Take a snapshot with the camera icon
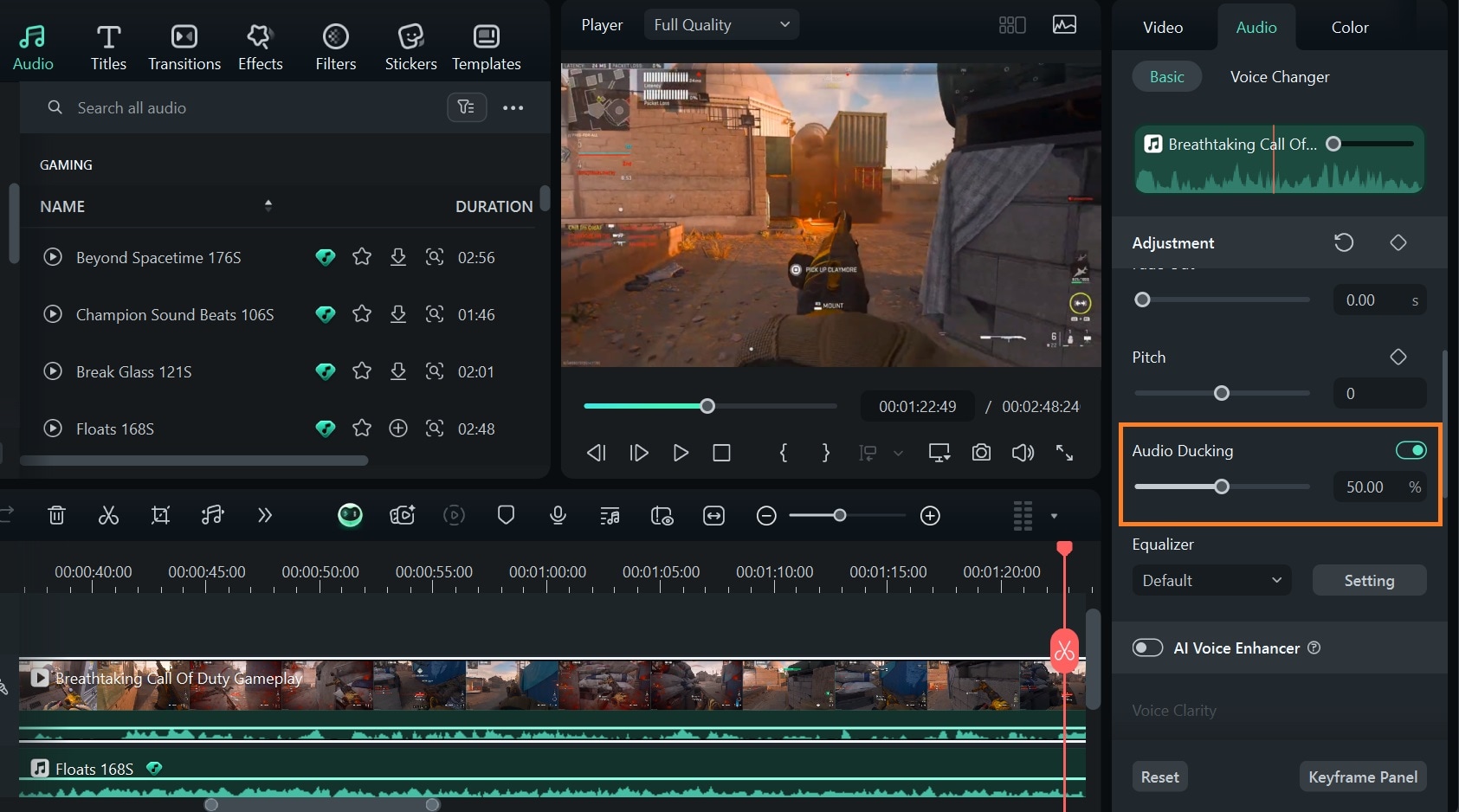 click(981, 453)
